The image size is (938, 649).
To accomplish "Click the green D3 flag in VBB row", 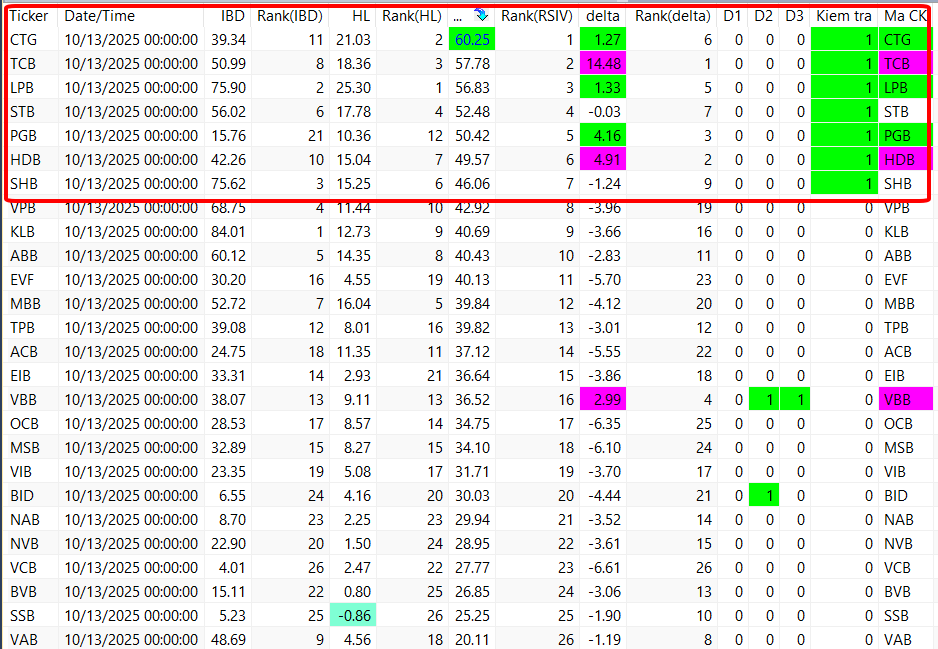I will click(794, 399).
